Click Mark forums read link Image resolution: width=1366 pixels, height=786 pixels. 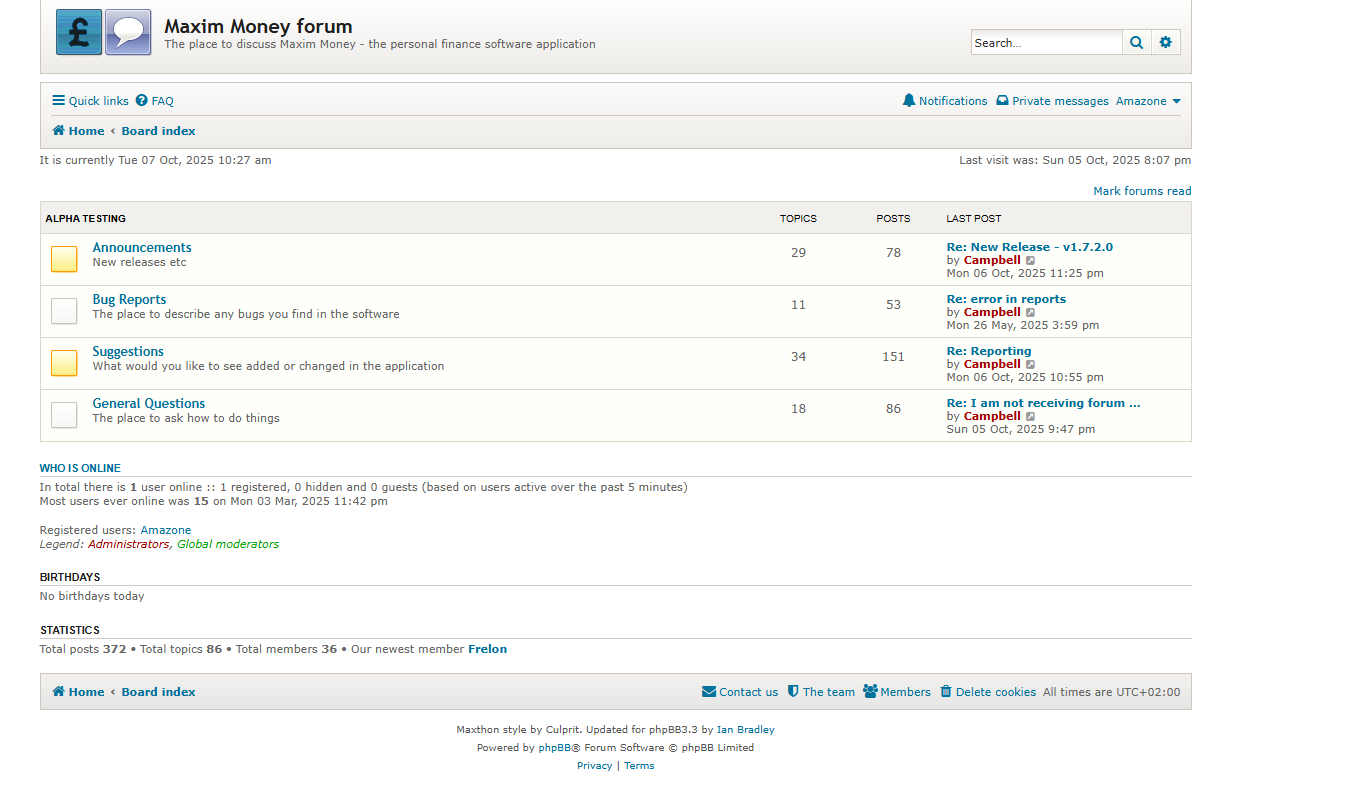pos(1142,191)
